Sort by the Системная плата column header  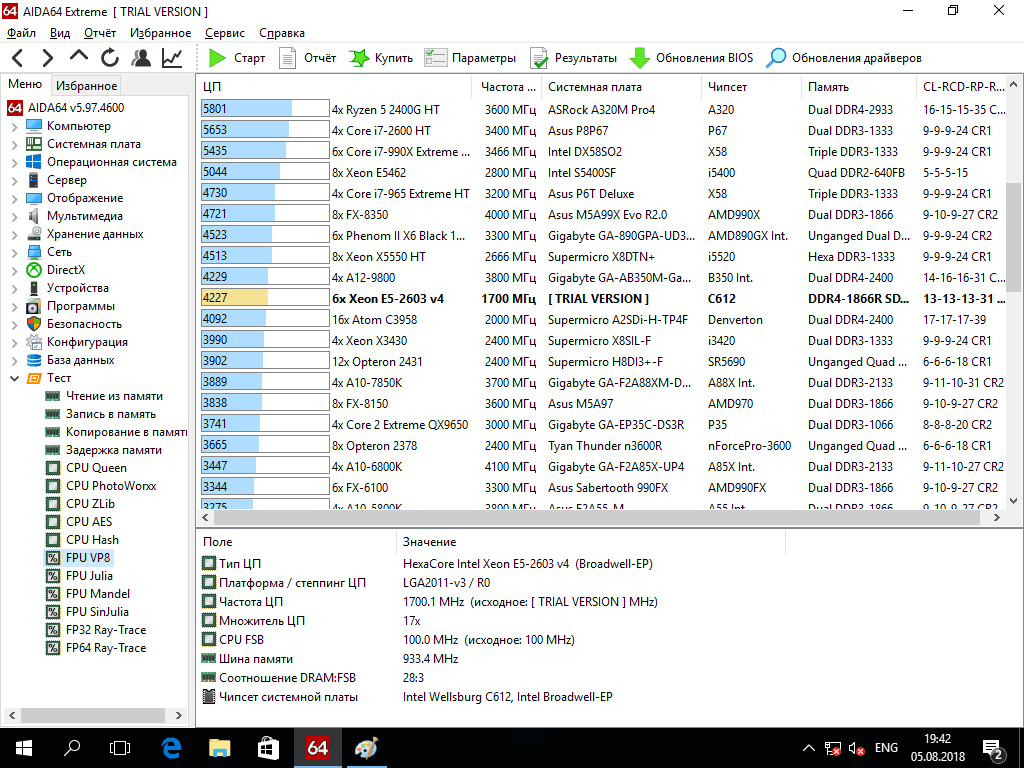coord(620,87)
